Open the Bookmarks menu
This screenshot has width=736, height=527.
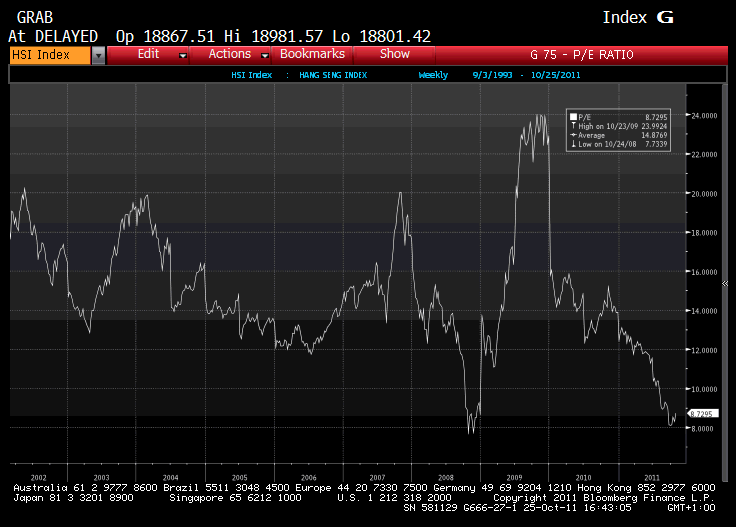(x=312, y=55)
